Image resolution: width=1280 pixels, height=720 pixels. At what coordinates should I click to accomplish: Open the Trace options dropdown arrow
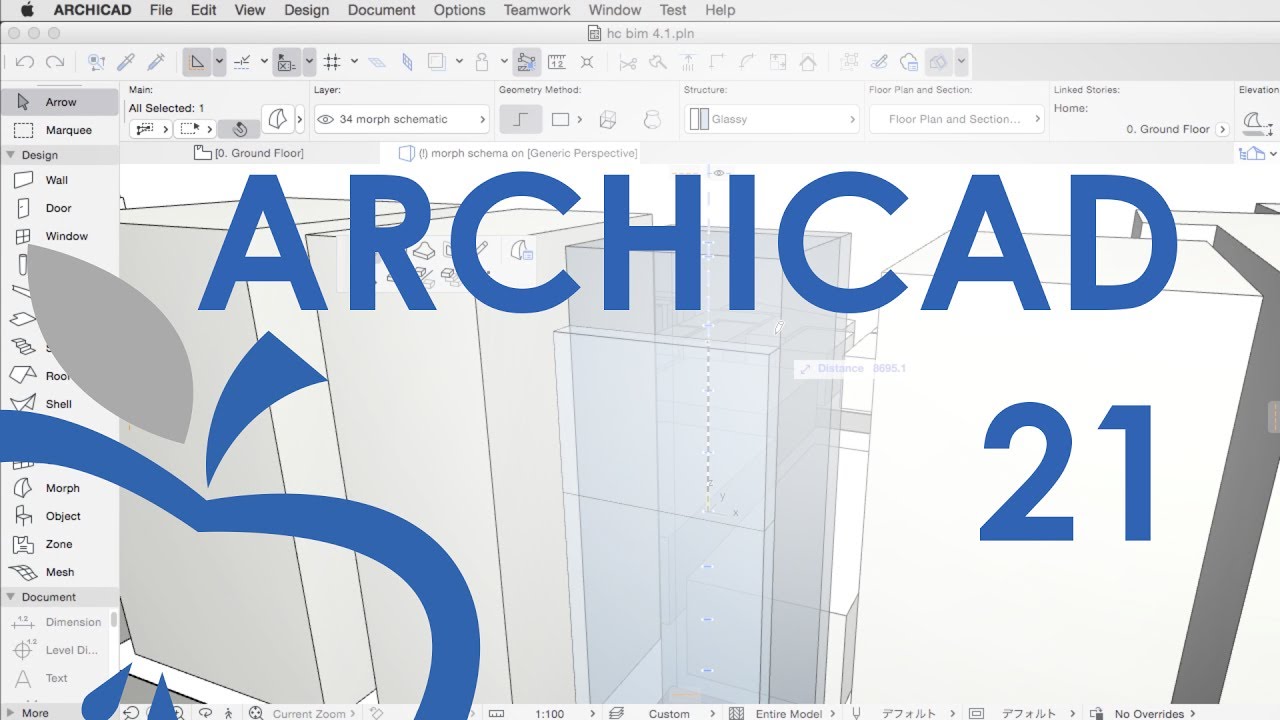pyautogui.click(x=459, y=62)
